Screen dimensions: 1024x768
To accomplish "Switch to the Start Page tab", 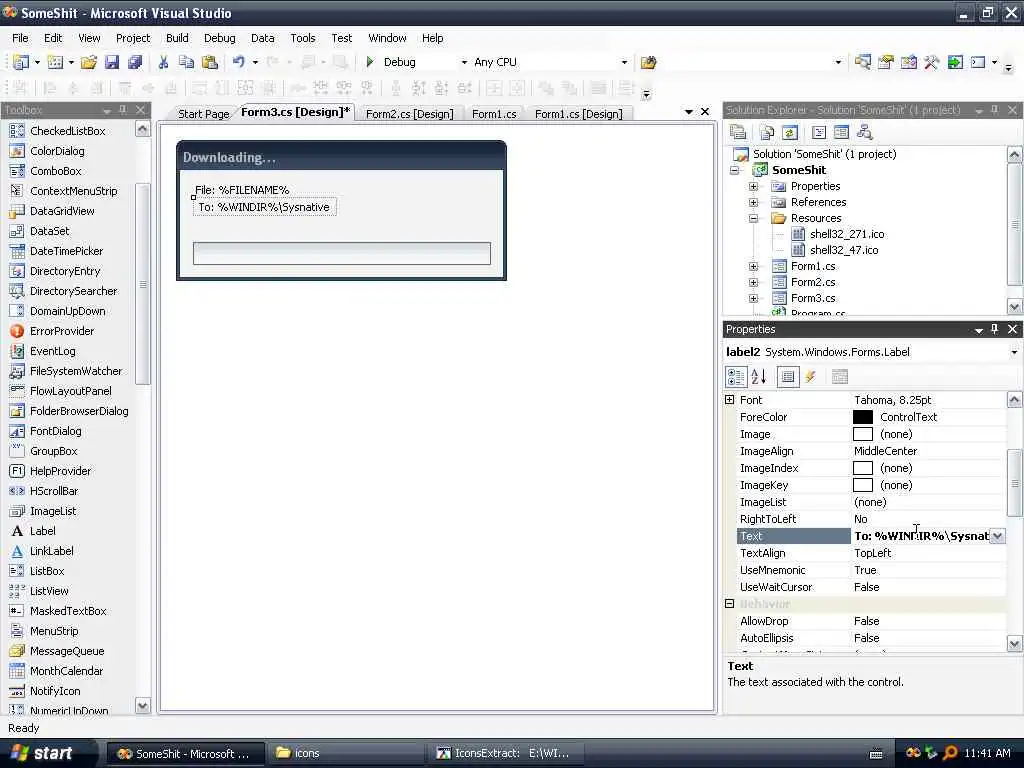I will coord(203,114).
